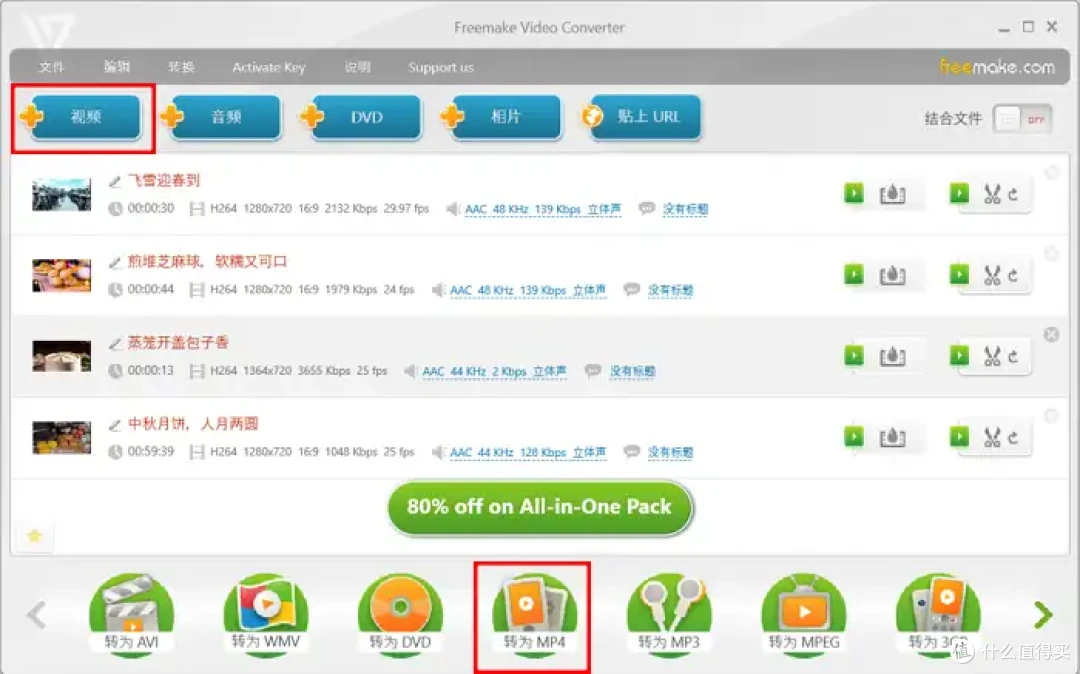Play original preview of 蒸笼开盖包子香

click(854, 355)
